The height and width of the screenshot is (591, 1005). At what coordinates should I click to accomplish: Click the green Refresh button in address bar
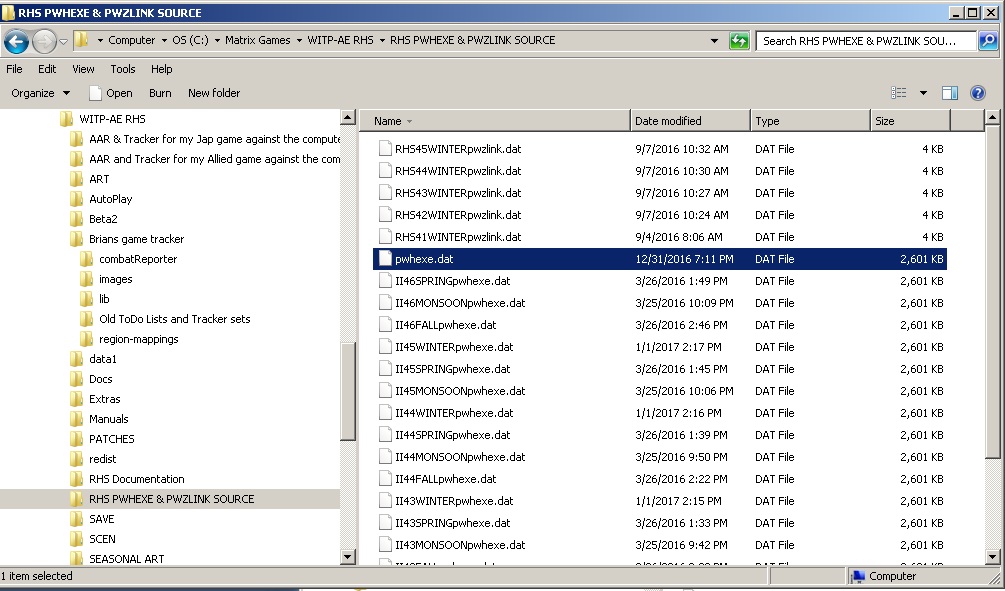pyautogui.click(x=739, y=40)
